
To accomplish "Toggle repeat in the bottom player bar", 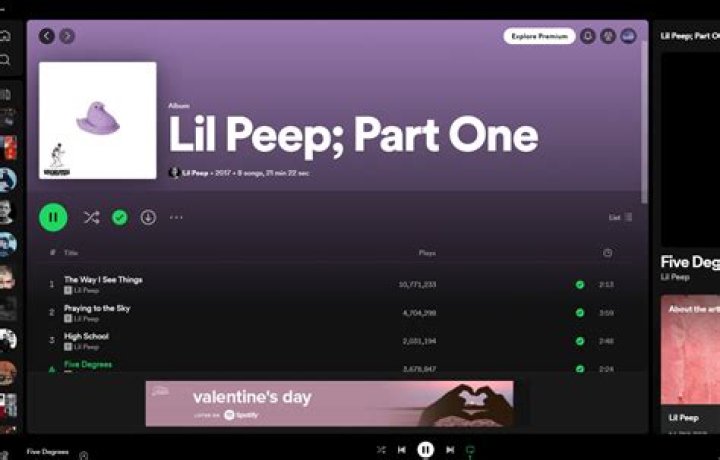I will coord(470,450).
